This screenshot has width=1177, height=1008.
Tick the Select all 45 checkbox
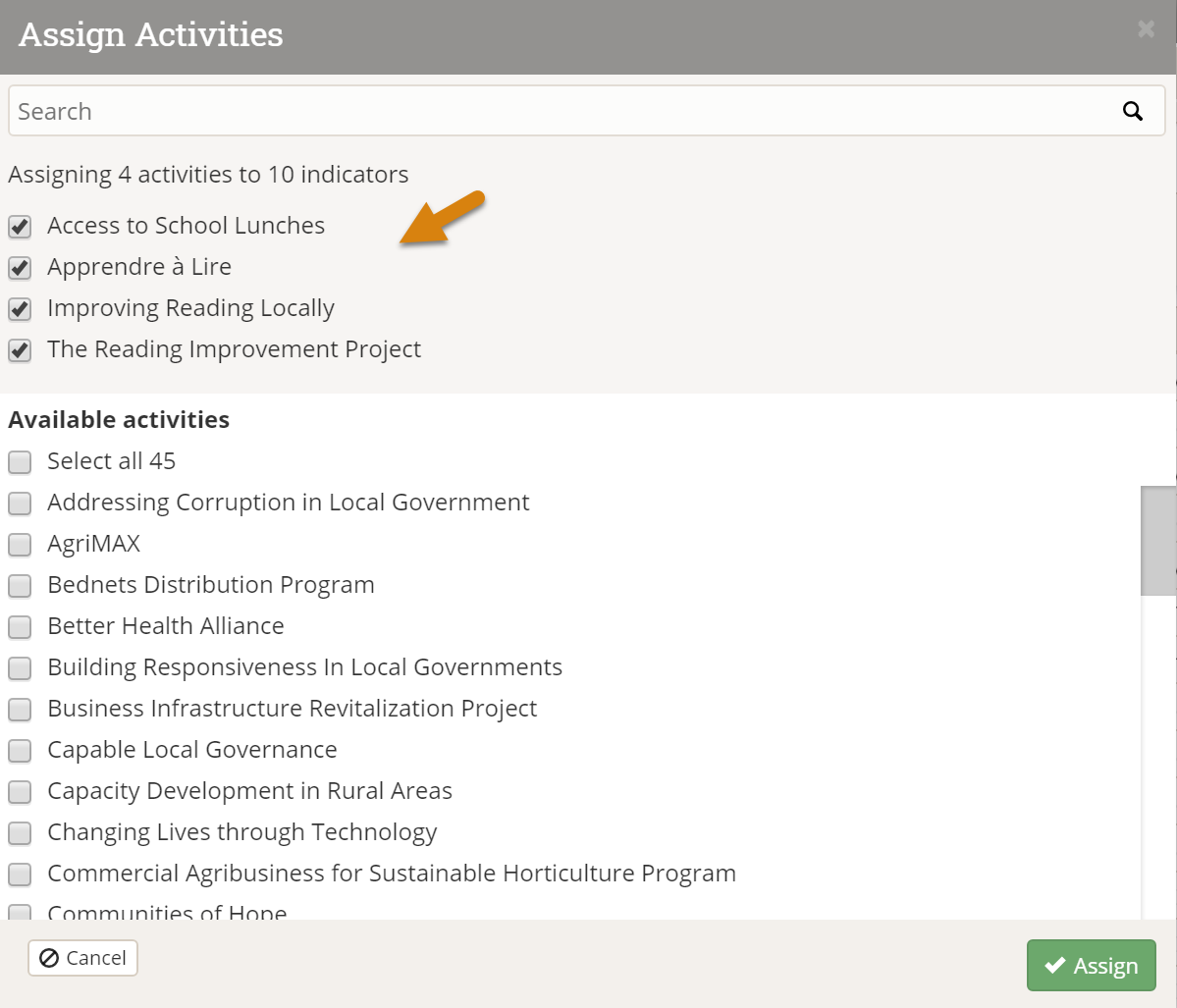pos(20,462)
